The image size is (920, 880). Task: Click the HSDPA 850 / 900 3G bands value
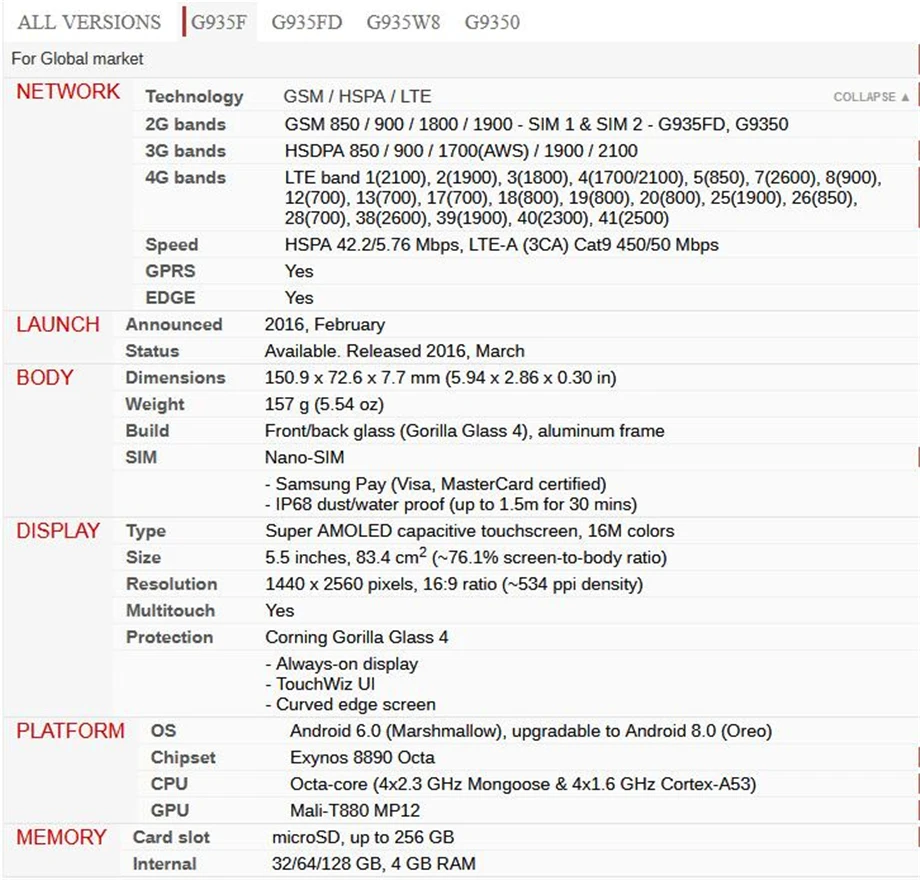point(461,151)
